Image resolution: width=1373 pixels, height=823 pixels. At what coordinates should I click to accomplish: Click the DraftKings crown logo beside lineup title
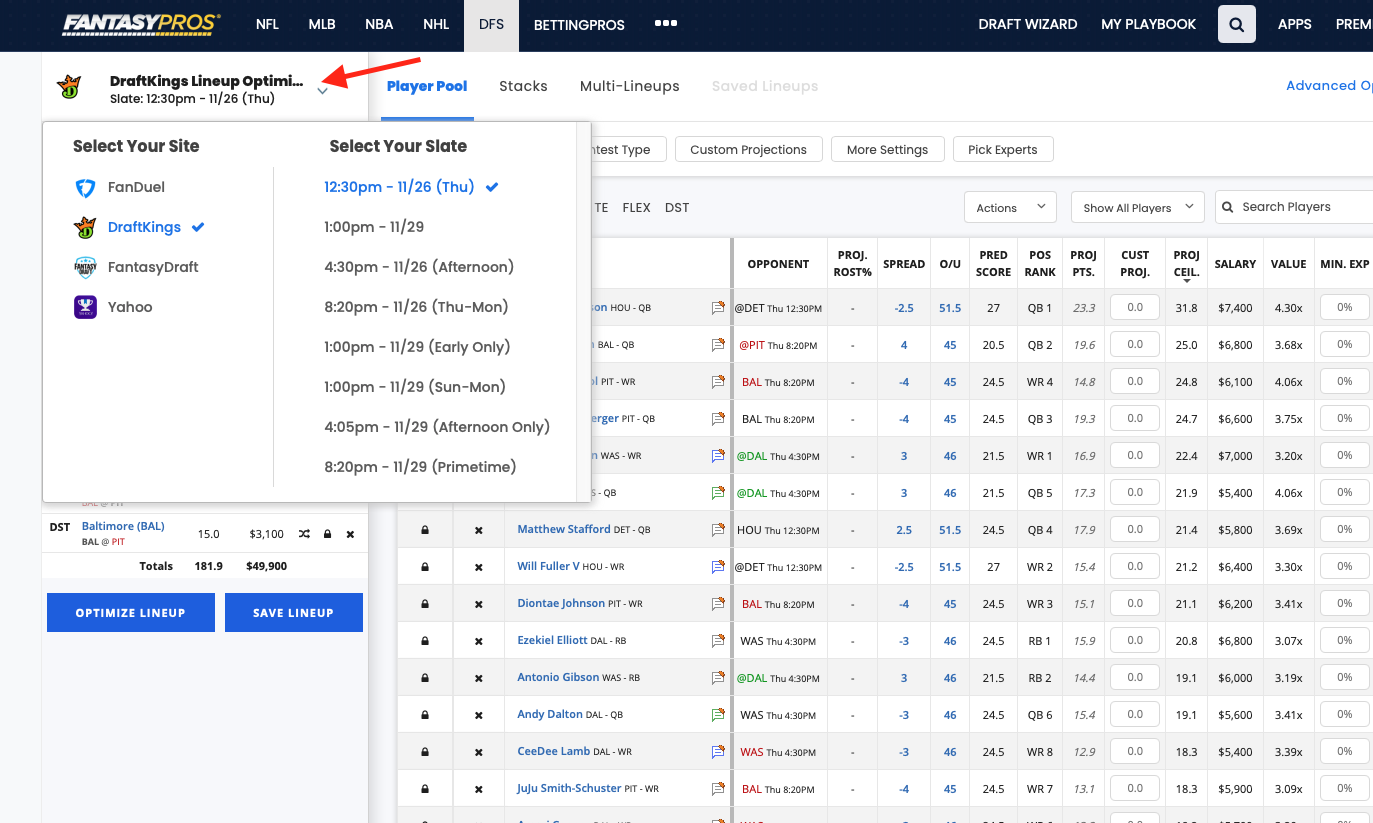69,87
